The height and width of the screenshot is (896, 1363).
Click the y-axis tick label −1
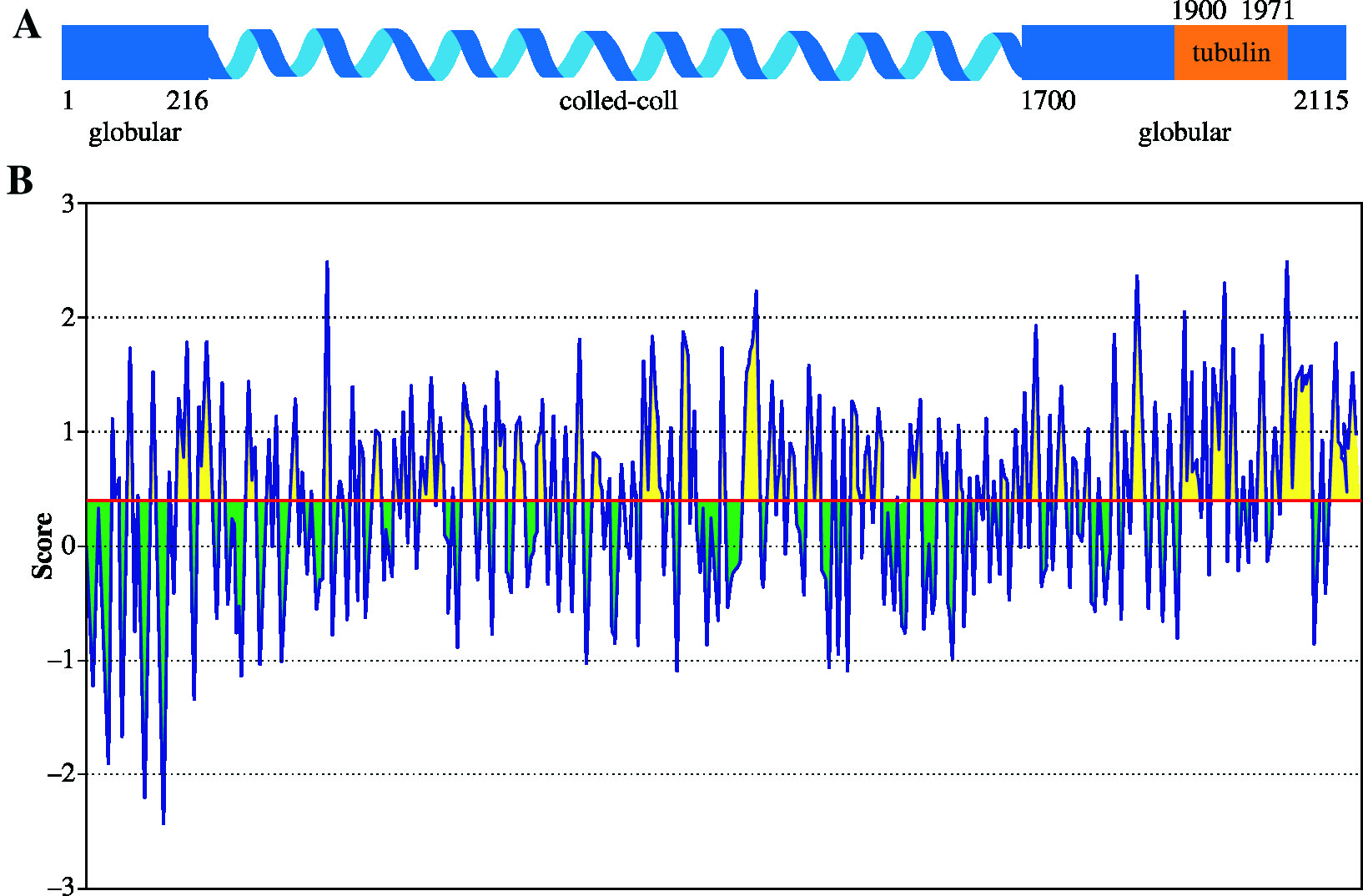click(61, 661)
